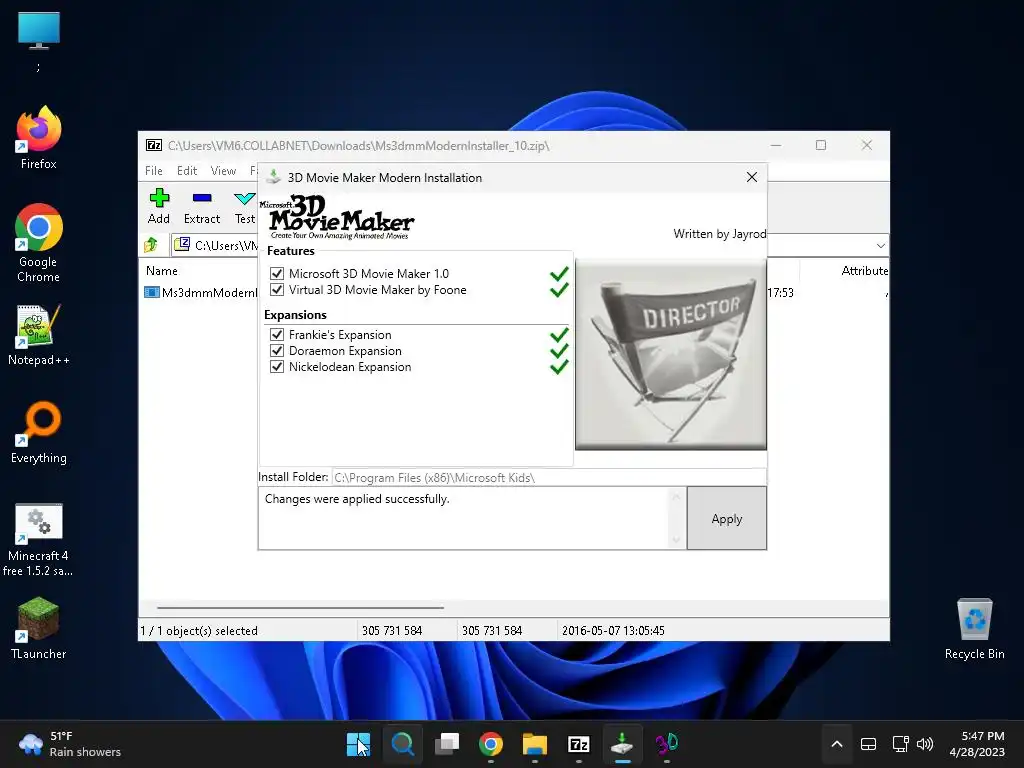The image size is (1024, 768).
Task: Open taskbar Search
Action: pos(402,744)
